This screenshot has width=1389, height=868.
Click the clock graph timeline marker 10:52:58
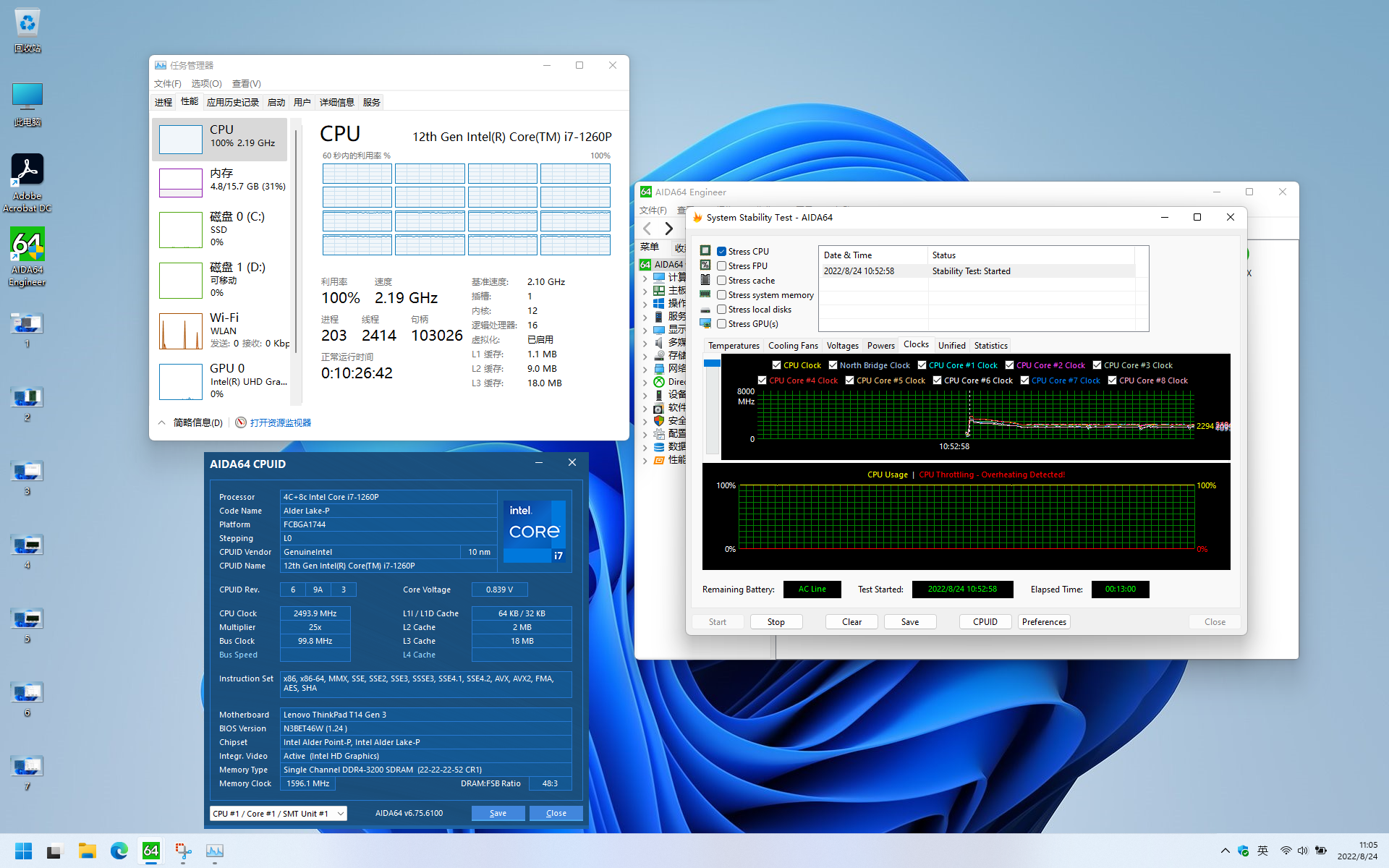[954, 446]
